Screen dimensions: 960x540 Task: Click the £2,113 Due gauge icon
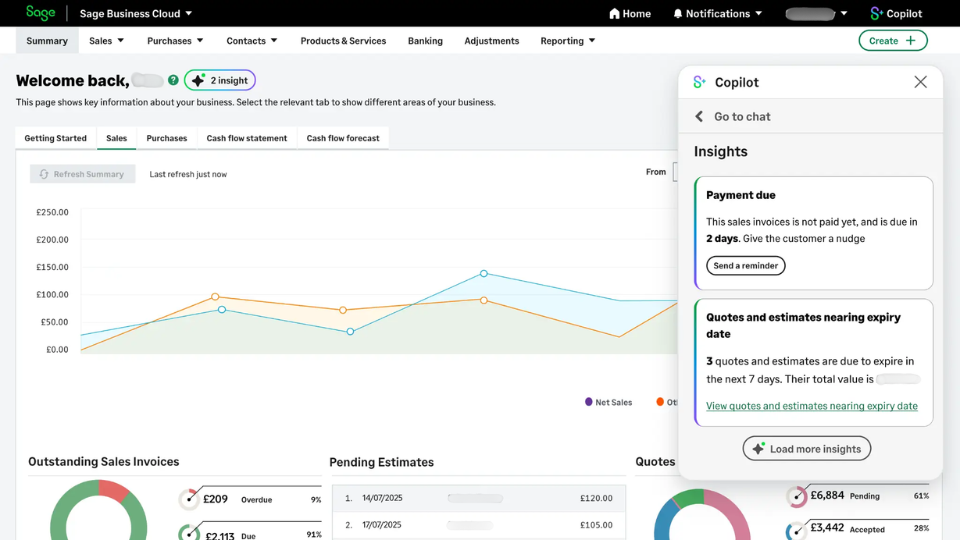coord(189,533)
